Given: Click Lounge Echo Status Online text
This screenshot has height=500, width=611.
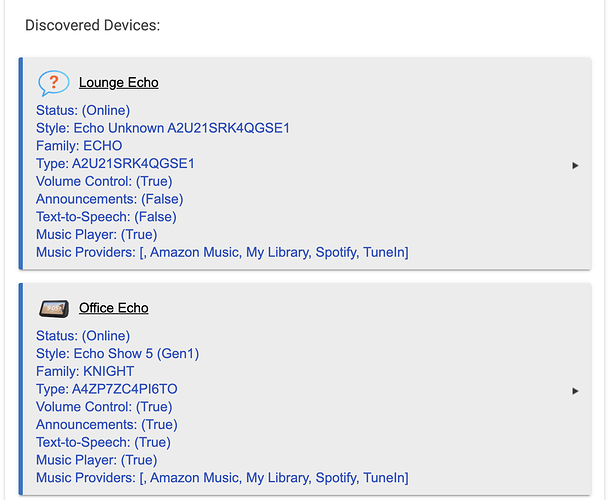Looking at the screenshot, I should coord(83,110).
